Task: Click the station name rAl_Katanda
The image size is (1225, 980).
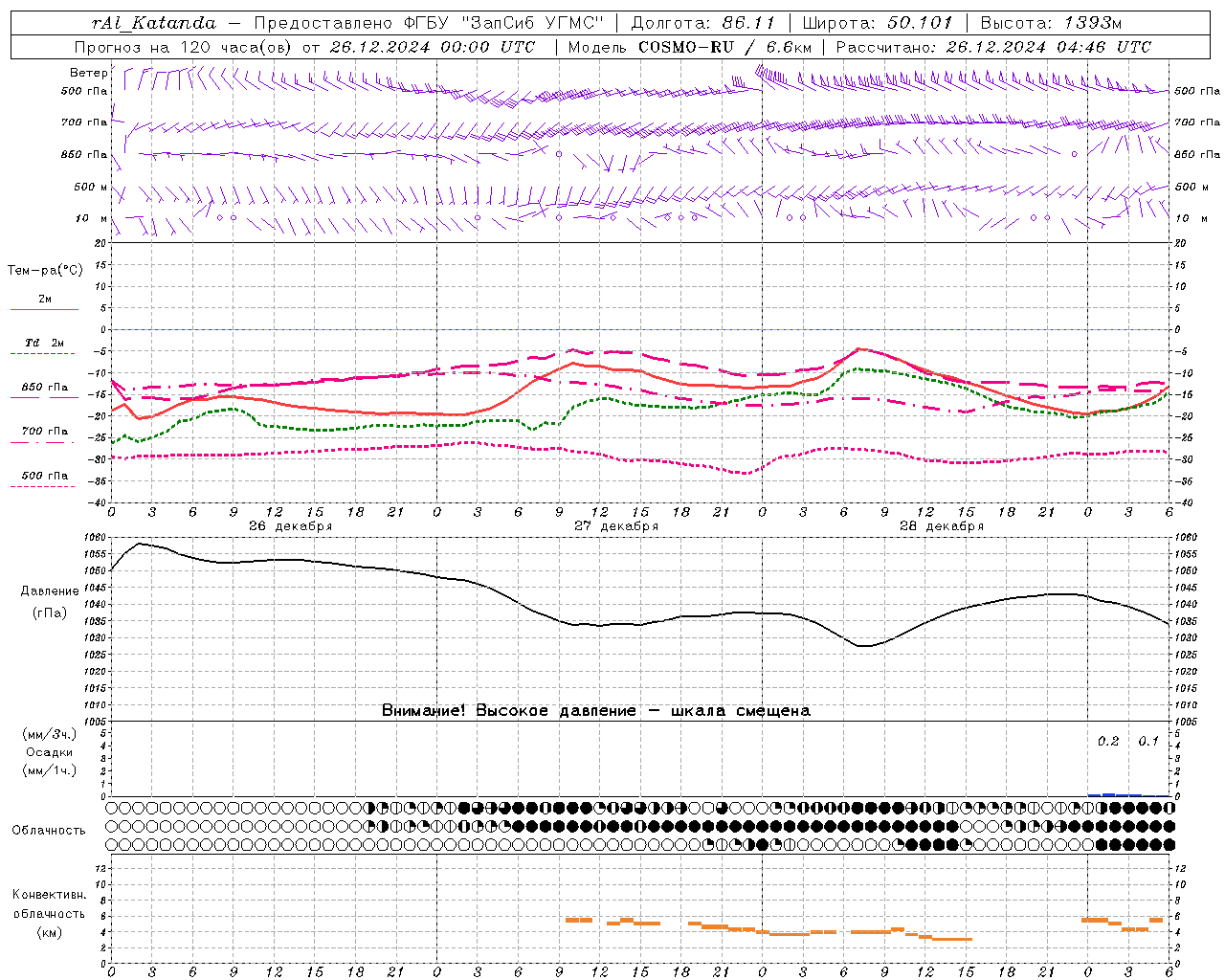Action: [x=154, y=23]
